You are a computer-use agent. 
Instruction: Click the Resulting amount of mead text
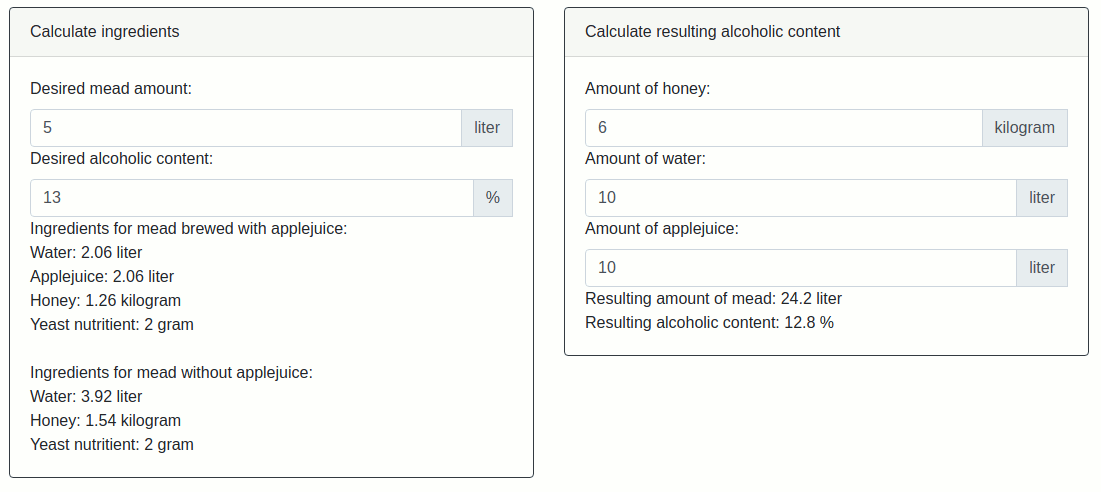pos(713,299)
